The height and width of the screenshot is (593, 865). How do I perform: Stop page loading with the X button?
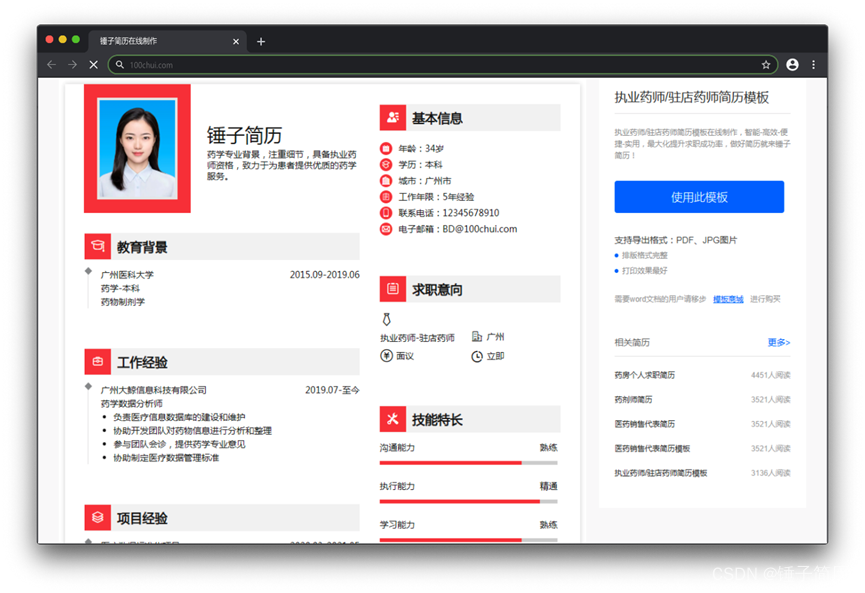click(x=94, y=65)
